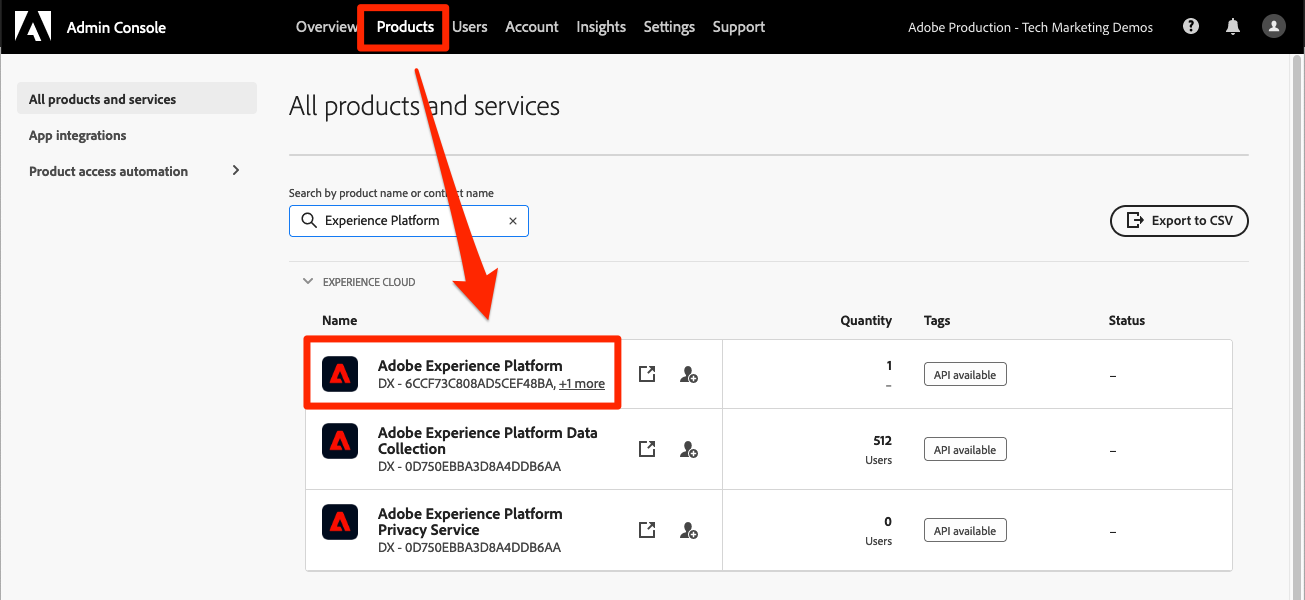Add user to Privacy Service product icon

688,530
